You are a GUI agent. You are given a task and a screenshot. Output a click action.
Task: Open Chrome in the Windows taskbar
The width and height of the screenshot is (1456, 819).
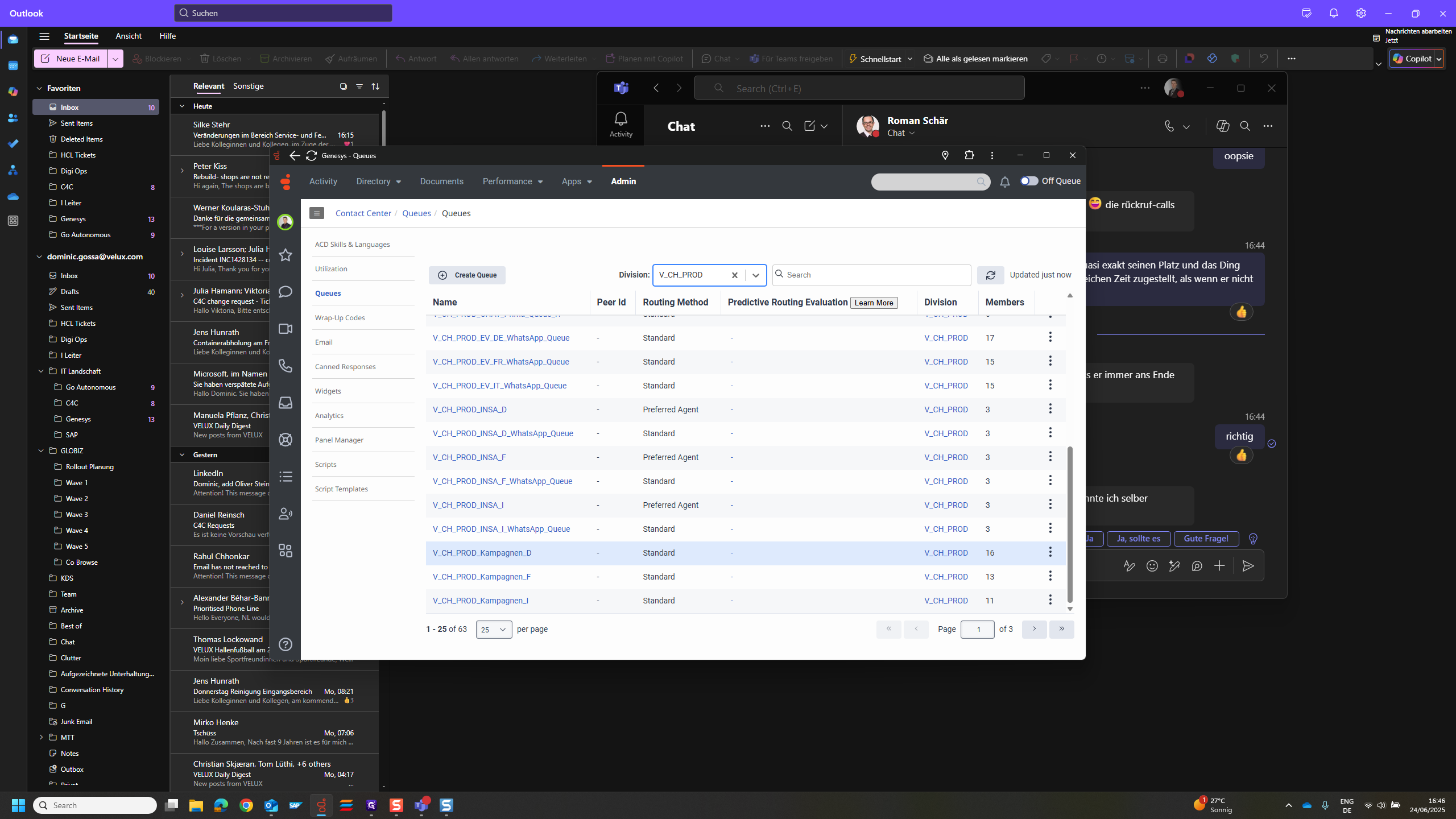point(246,805)
